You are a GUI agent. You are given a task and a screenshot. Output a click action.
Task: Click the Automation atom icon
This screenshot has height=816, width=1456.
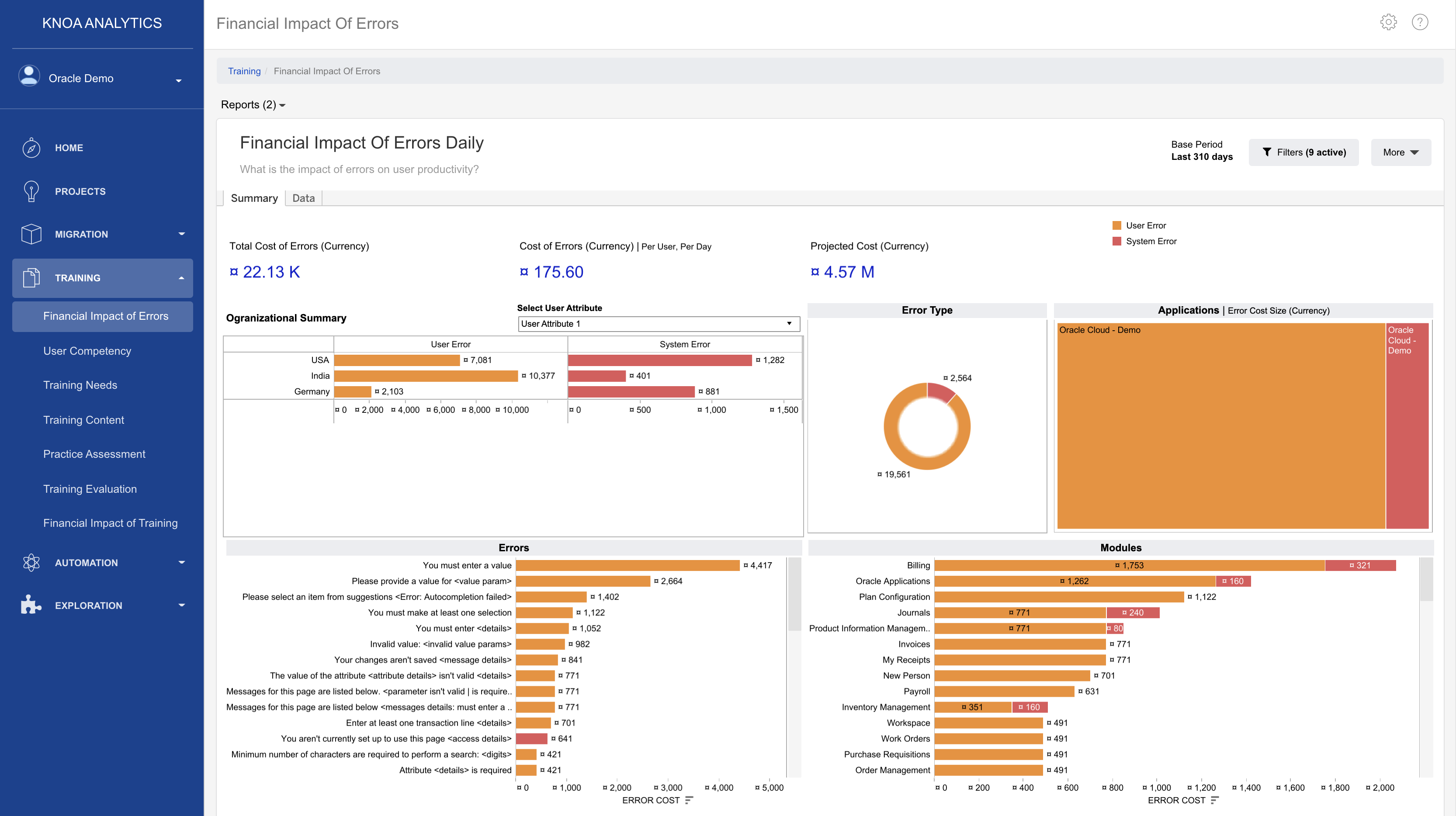(x=31, y=563)
